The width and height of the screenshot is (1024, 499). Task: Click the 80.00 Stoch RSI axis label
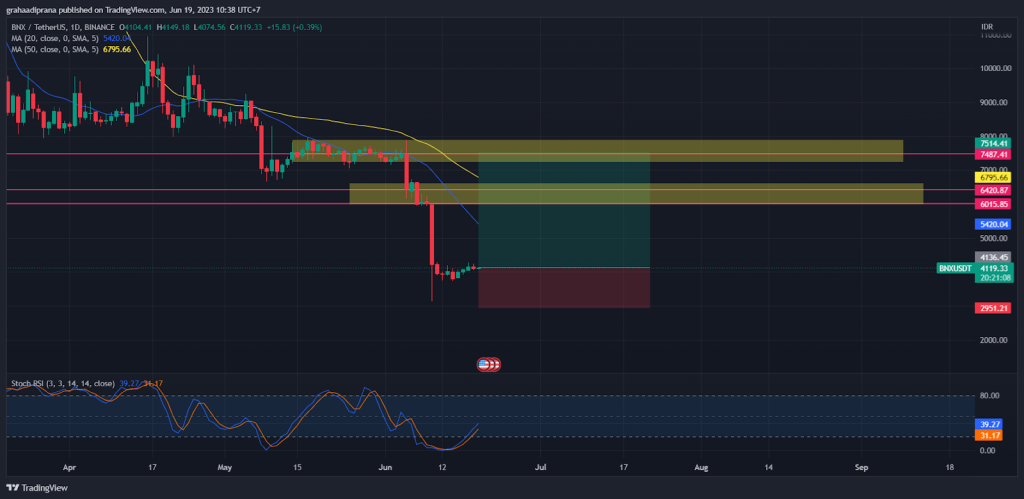[988, 396]
